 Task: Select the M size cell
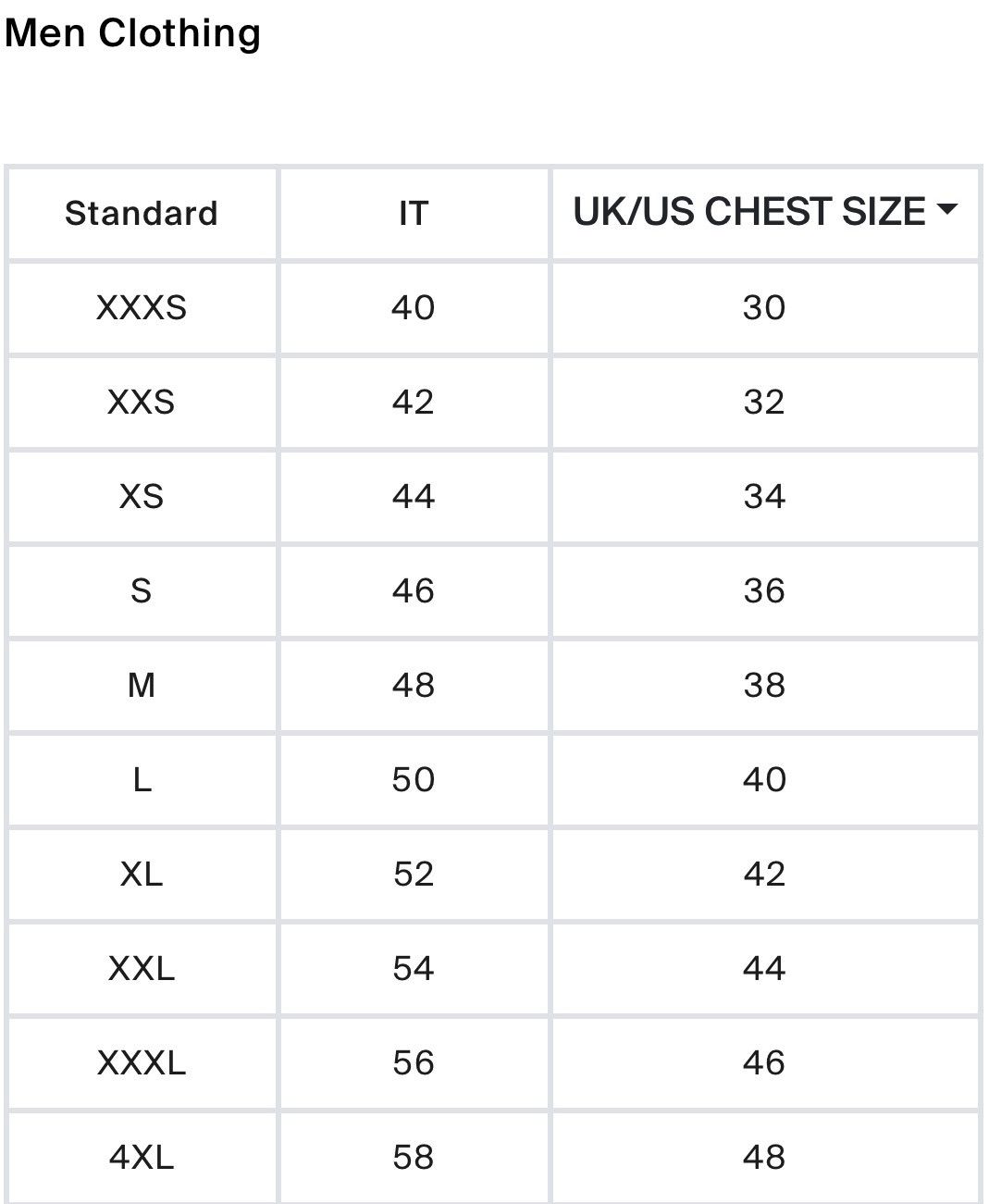[x=142, y=685]
